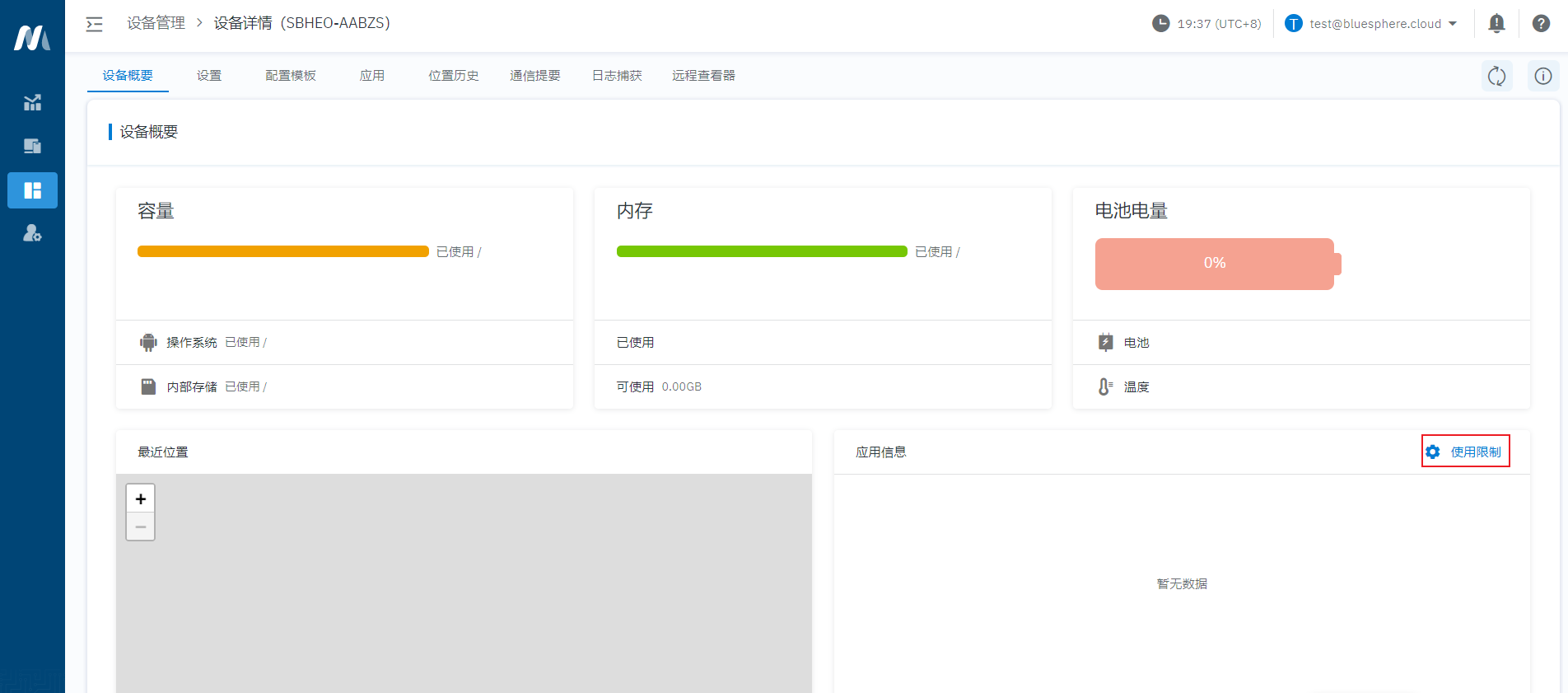This screenshot has width=1568, height=693.
Task: Click the notification bell icon
Action: pyautogui.click(x=1496, y=24)
